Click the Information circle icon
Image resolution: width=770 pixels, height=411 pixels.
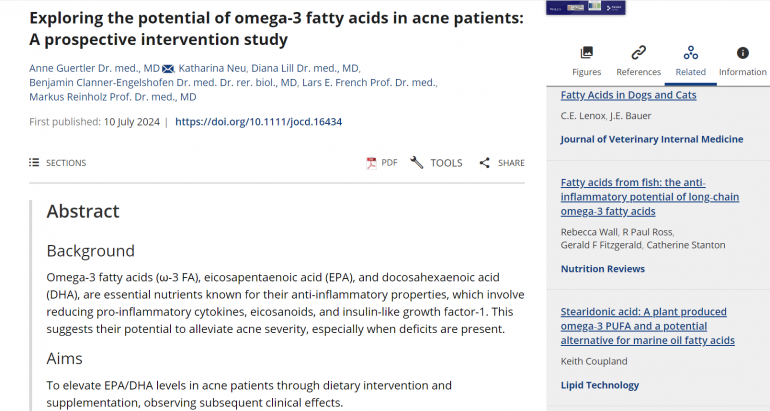742,53
